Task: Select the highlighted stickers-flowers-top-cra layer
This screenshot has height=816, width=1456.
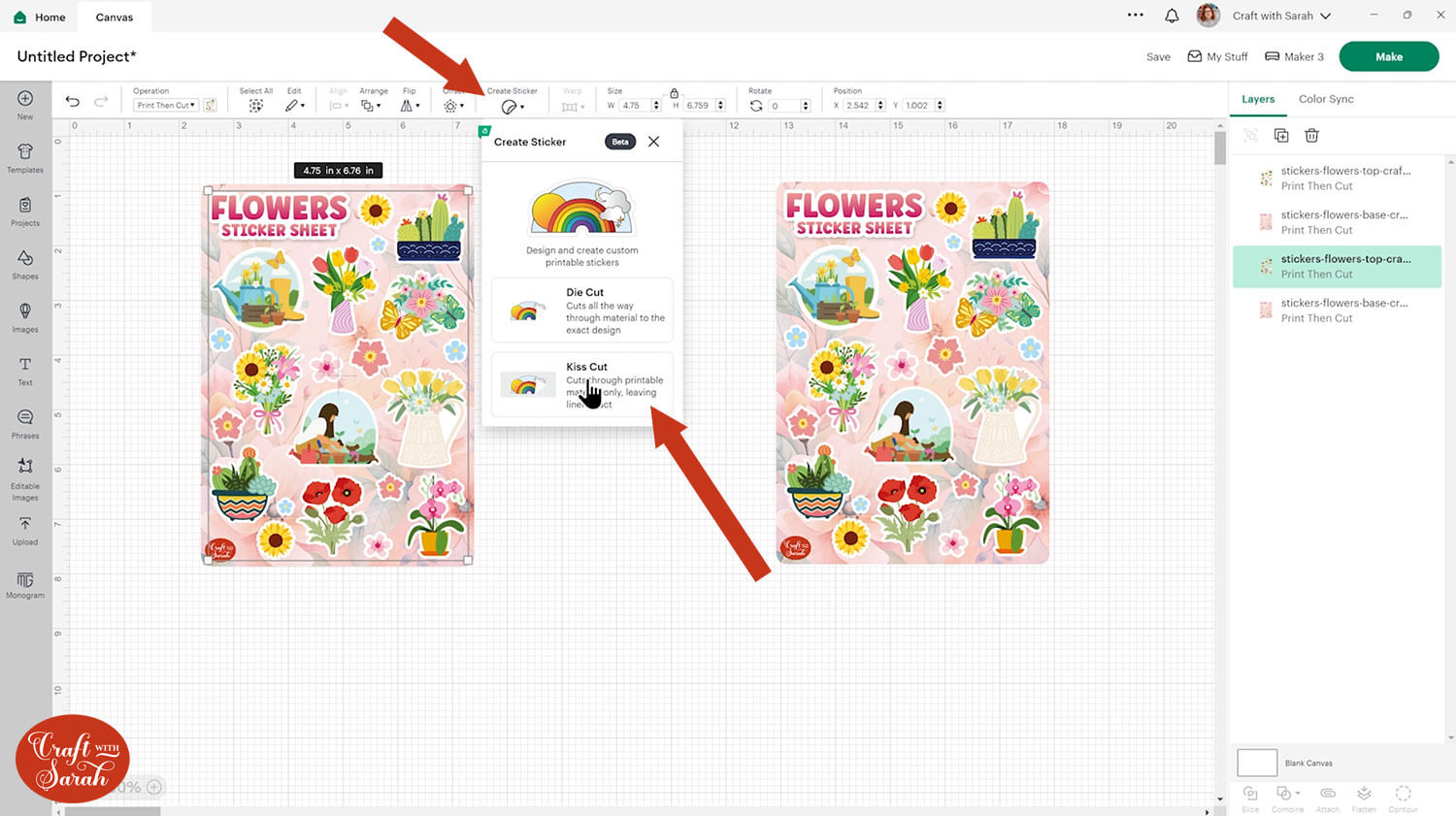Action: (x=1337, y=266)
